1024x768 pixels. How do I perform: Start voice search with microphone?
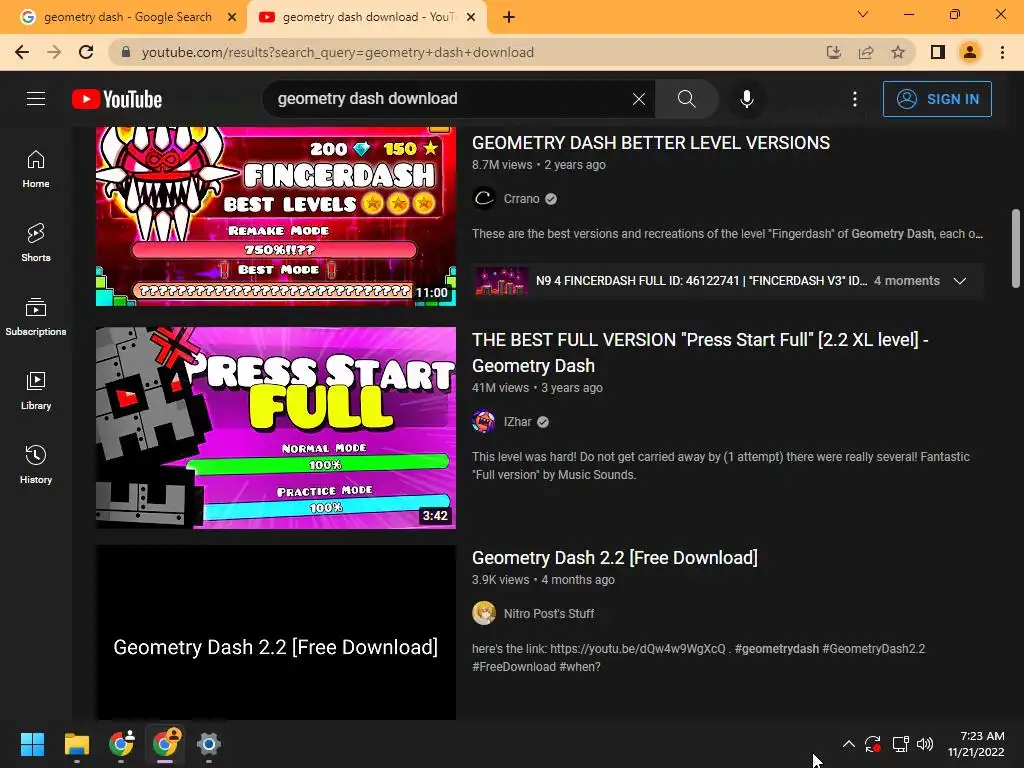pyautogui.click(x=746, y=99)
